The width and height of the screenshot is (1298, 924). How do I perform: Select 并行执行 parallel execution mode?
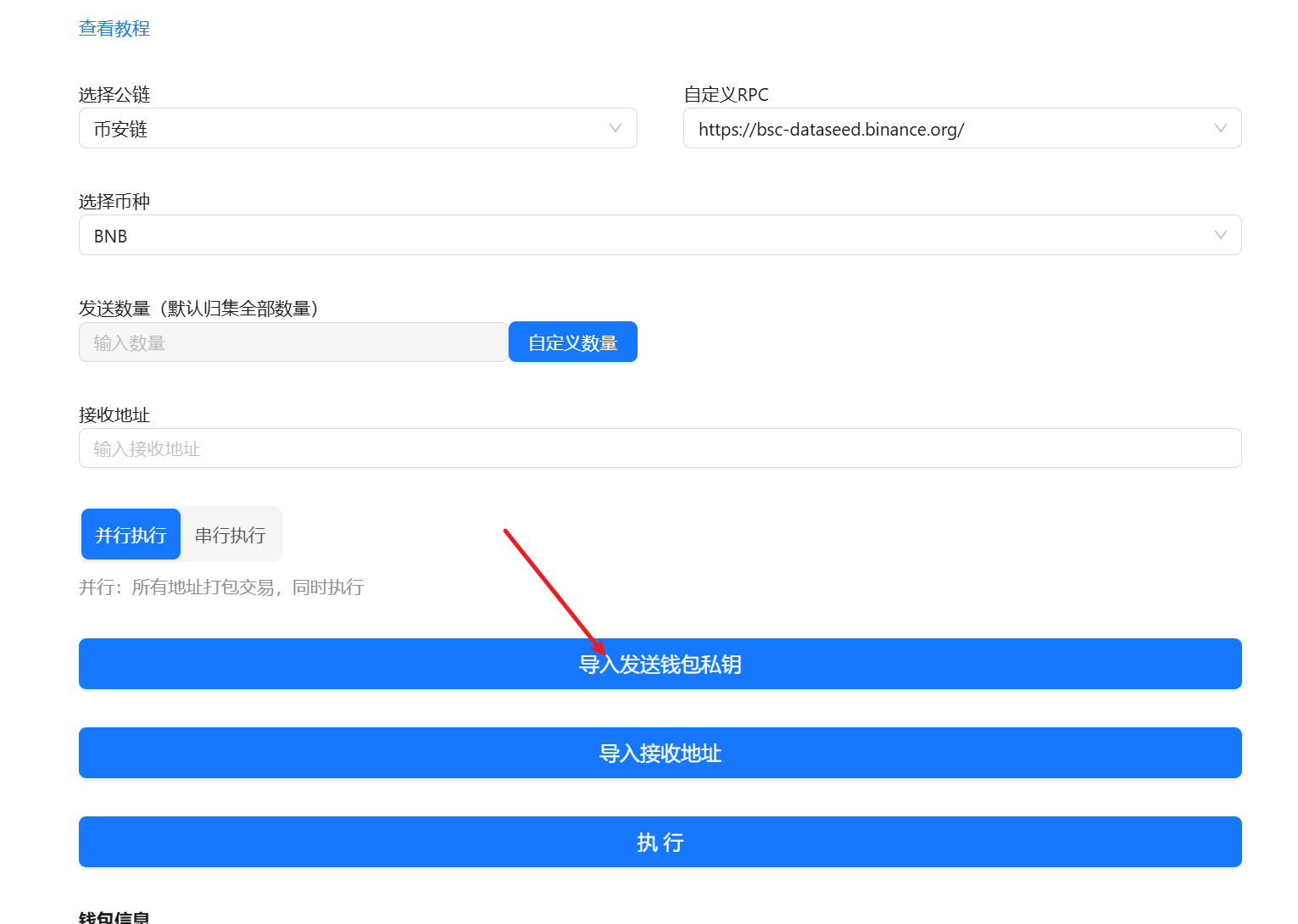pos(131,535)
